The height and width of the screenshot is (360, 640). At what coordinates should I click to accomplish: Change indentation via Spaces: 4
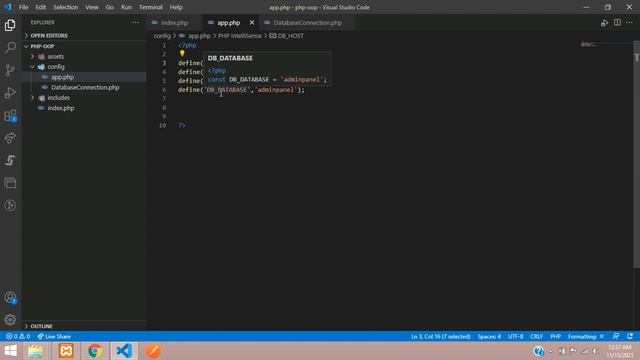[x=489, y=336]
